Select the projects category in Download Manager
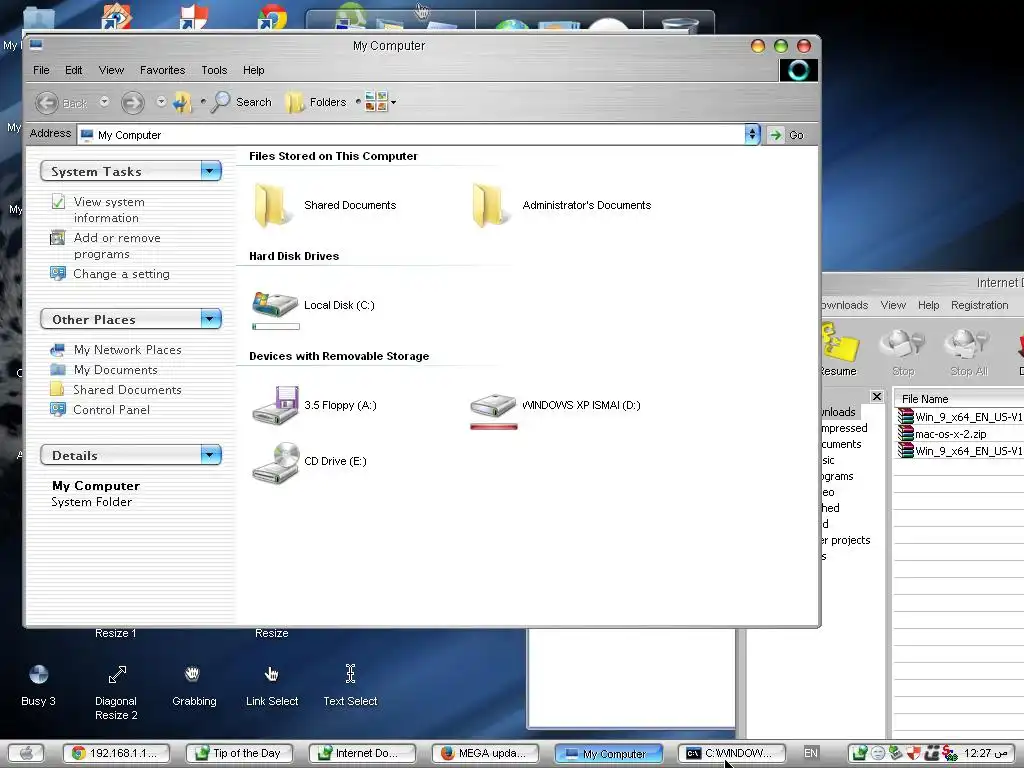Image resolution: width=1024 pixels, height=768 pixels. tap(846, 540)
